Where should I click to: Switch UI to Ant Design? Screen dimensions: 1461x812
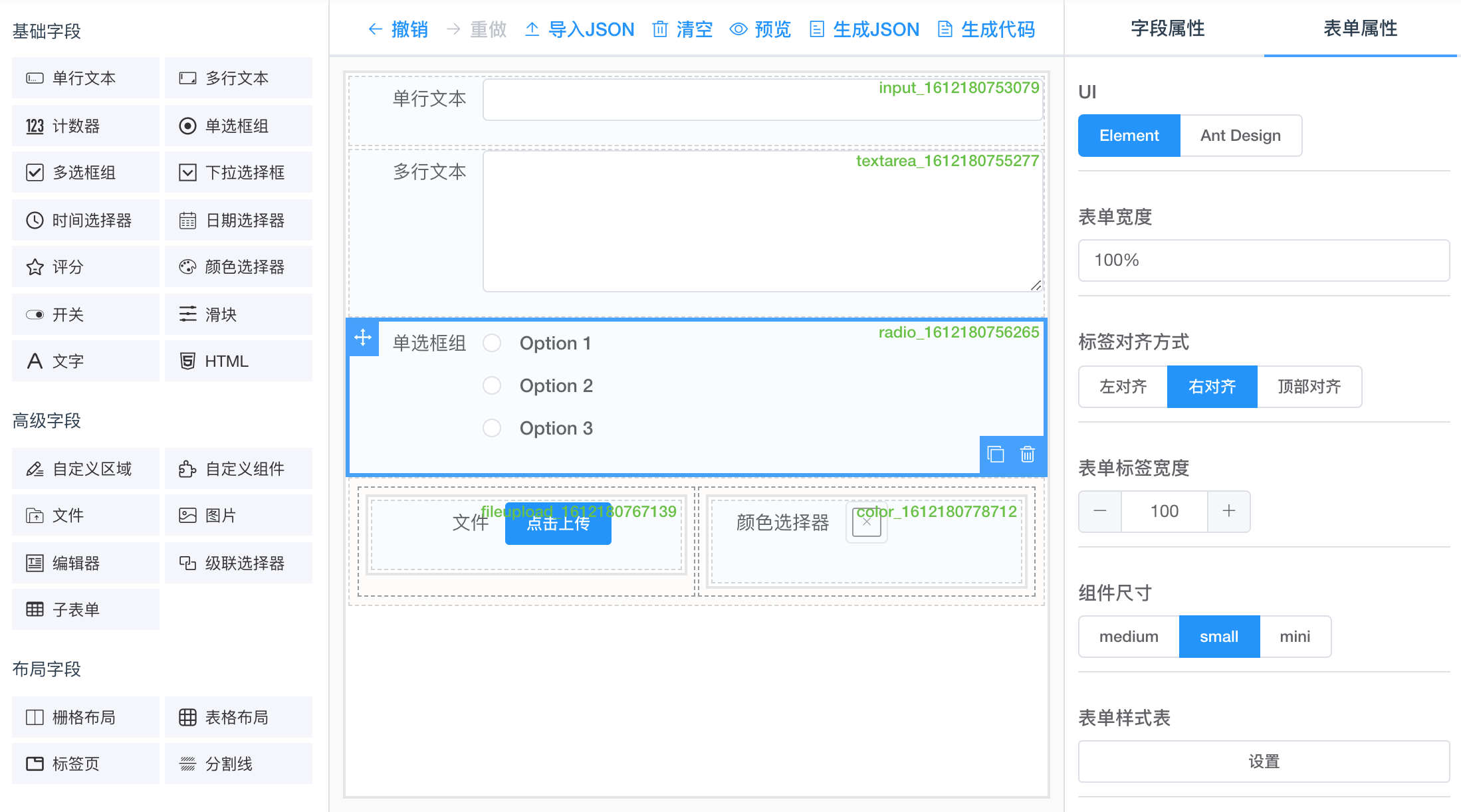tap(1240, 136)
